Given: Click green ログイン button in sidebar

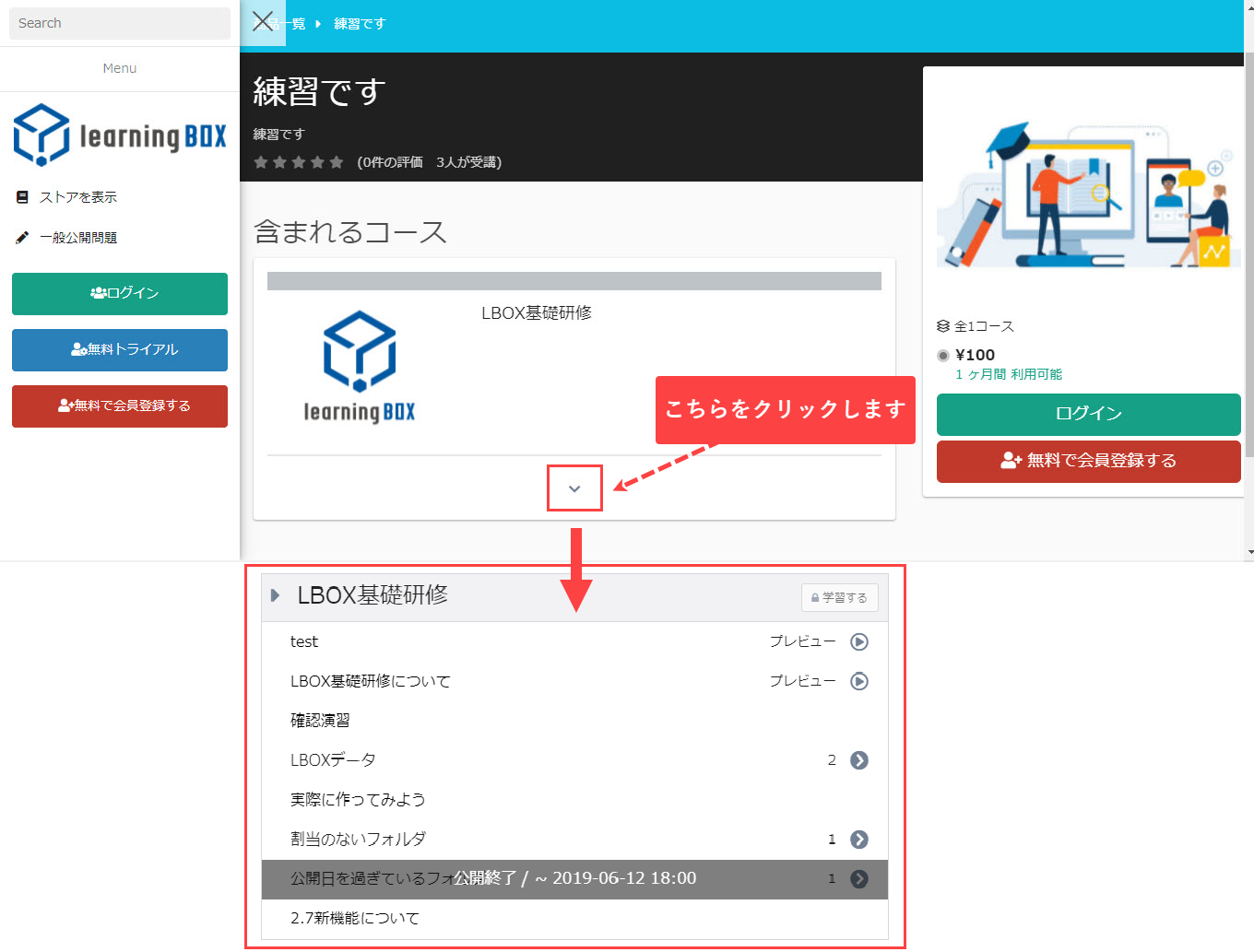Looking at the screenshot, I should coord(120,294).
